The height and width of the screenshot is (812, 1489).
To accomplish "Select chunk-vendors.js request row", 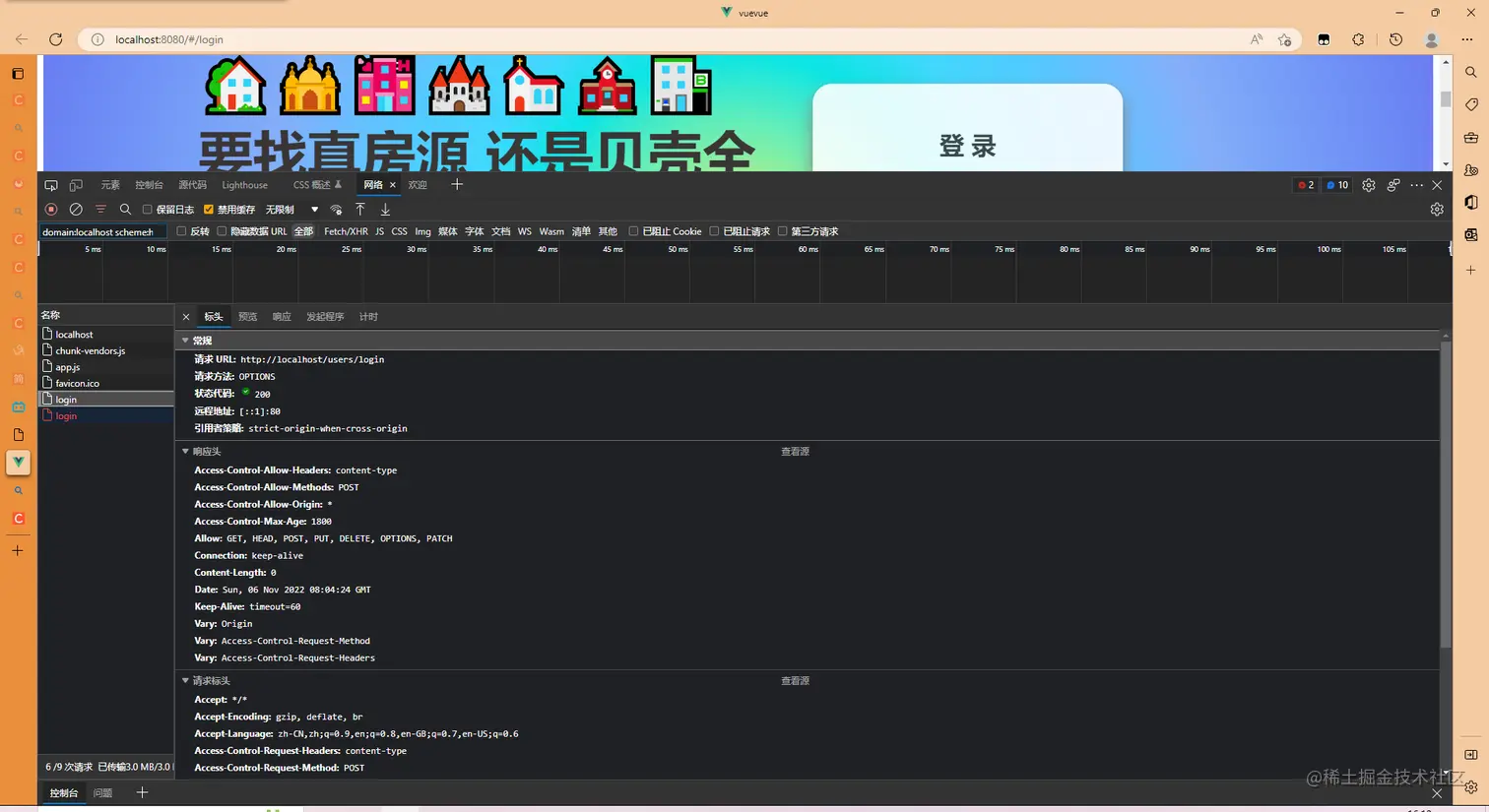I will pyautogui.click(x=106, y=351).
